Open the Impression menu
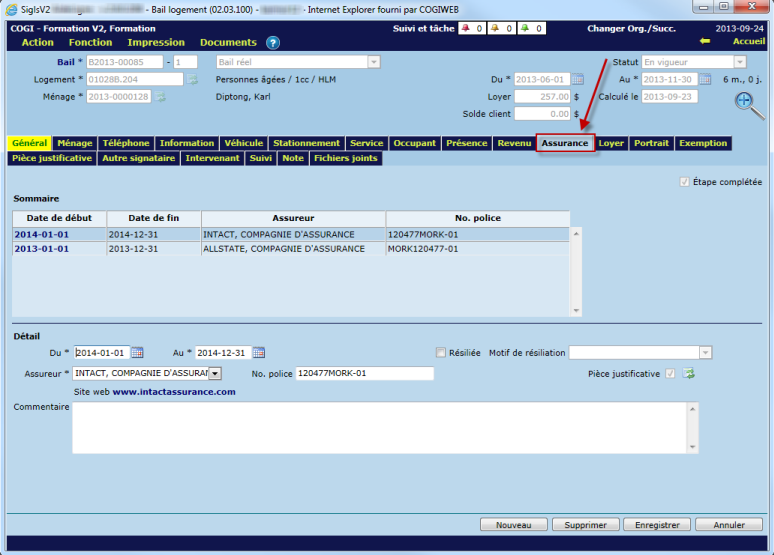 coord(156,43)
